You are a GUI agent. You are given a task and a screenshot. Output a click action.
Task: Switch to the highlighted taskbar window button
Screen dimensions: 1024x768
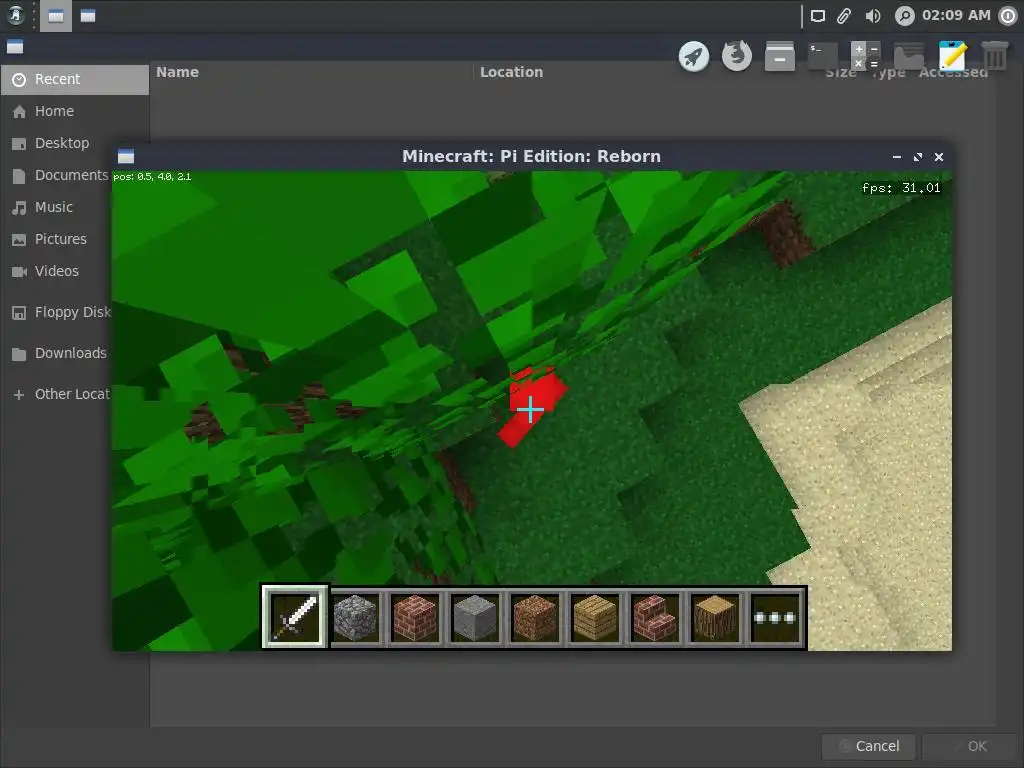tap(56, 16)
